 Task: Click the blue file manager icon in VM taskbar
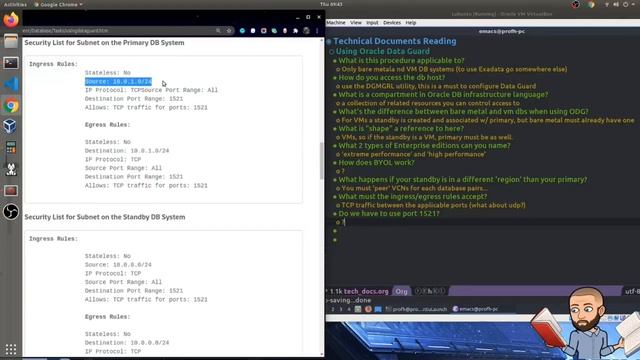pyautogui.click(x=378, y=309)
